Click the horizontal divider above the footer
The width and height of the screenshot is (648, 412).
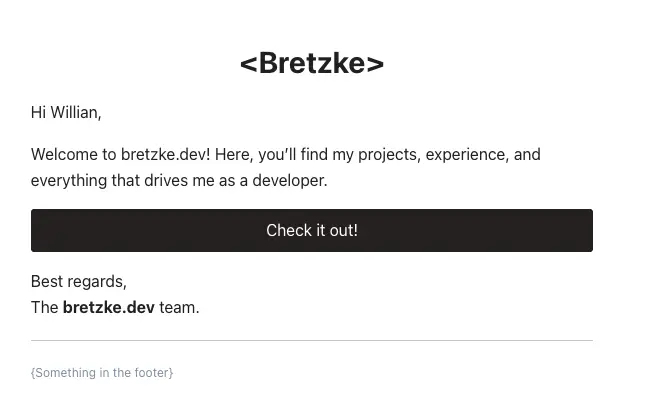click(312, 341)
